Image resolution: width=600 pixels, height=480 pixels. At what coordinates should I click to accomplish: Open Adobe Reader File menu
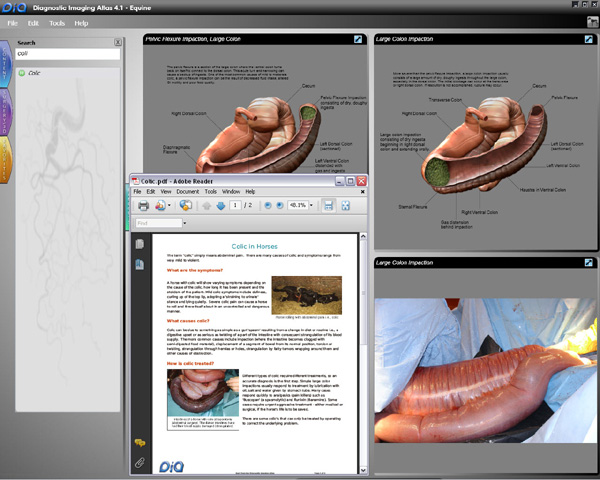pyautogui.click(x=137, y=191)
